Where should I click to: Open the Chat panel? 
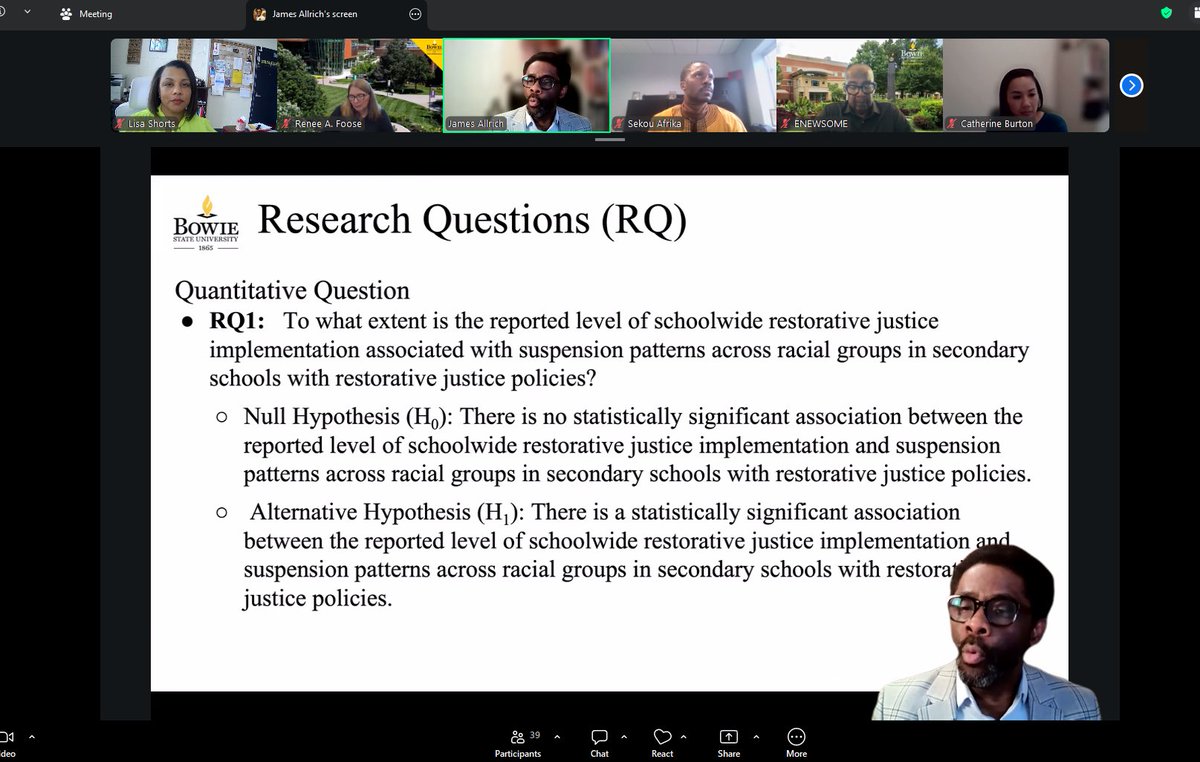(x=599, y=743)
